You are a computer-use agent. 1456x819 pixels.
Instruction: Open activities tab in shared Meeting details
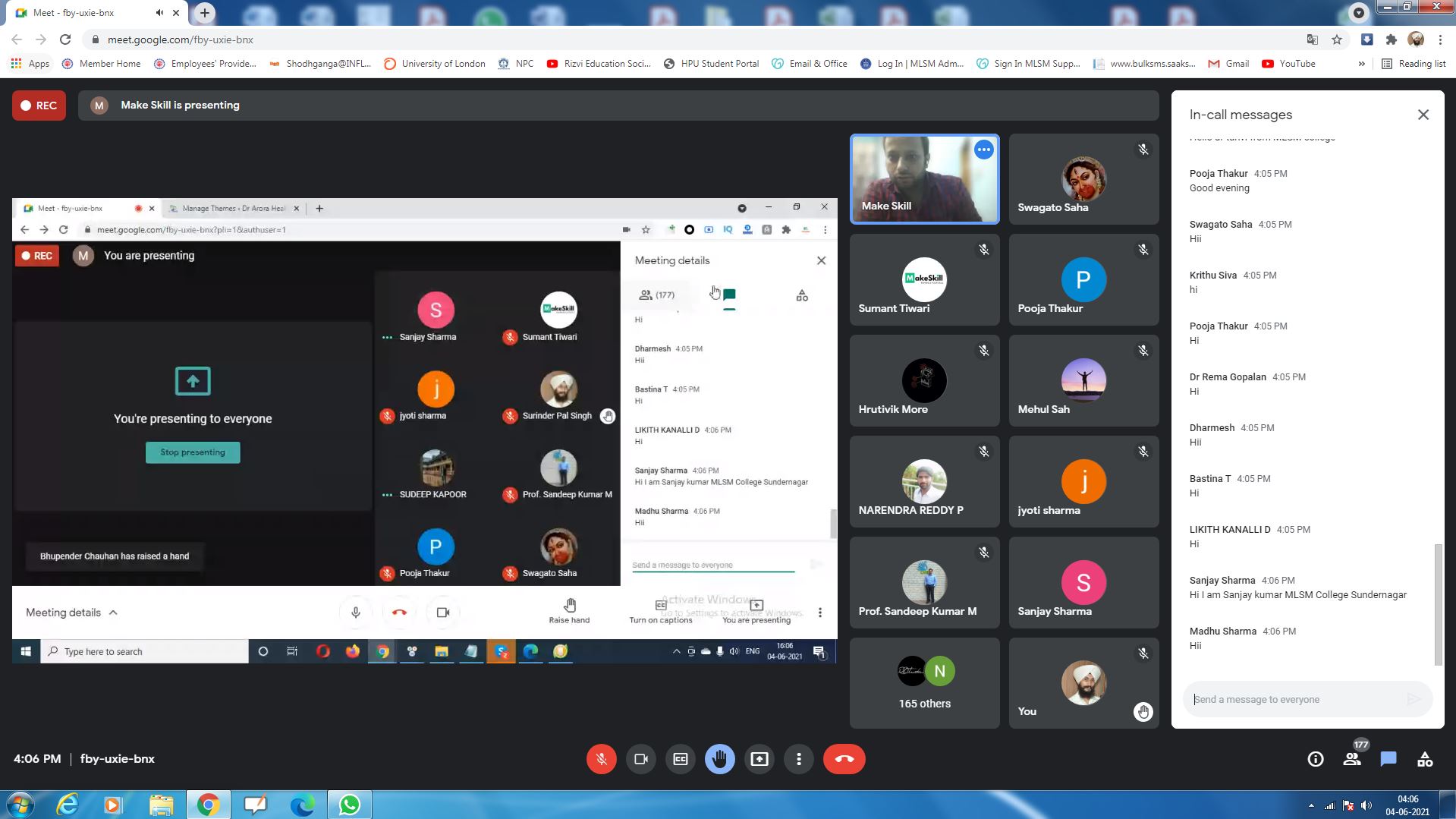(x=802, y=295)
